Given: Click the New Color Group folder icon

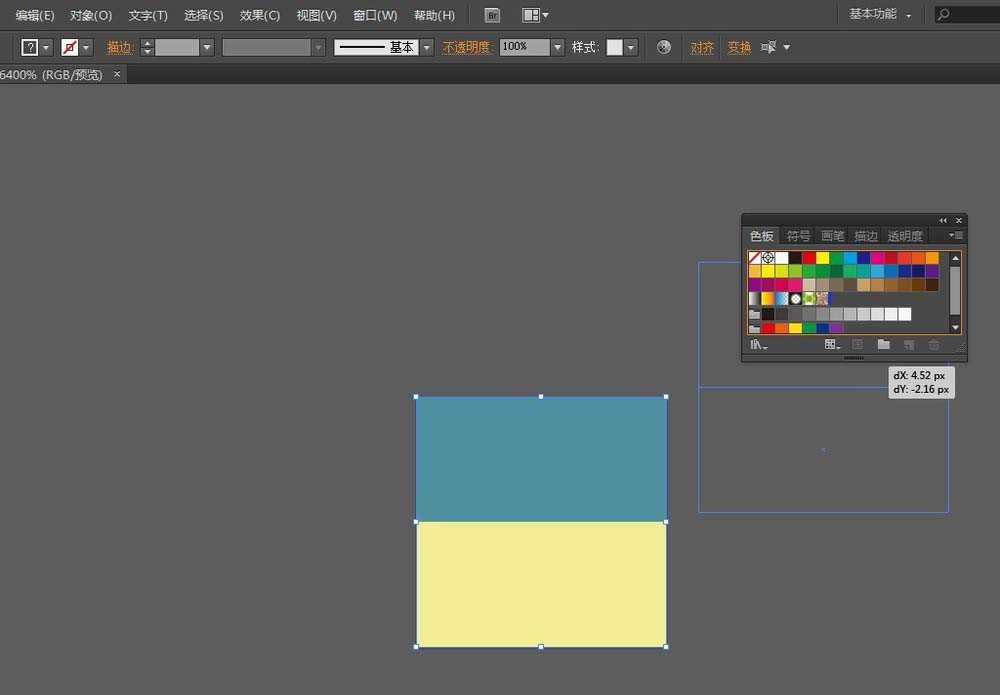Looking at the screenshot, I should pos(883,345).
